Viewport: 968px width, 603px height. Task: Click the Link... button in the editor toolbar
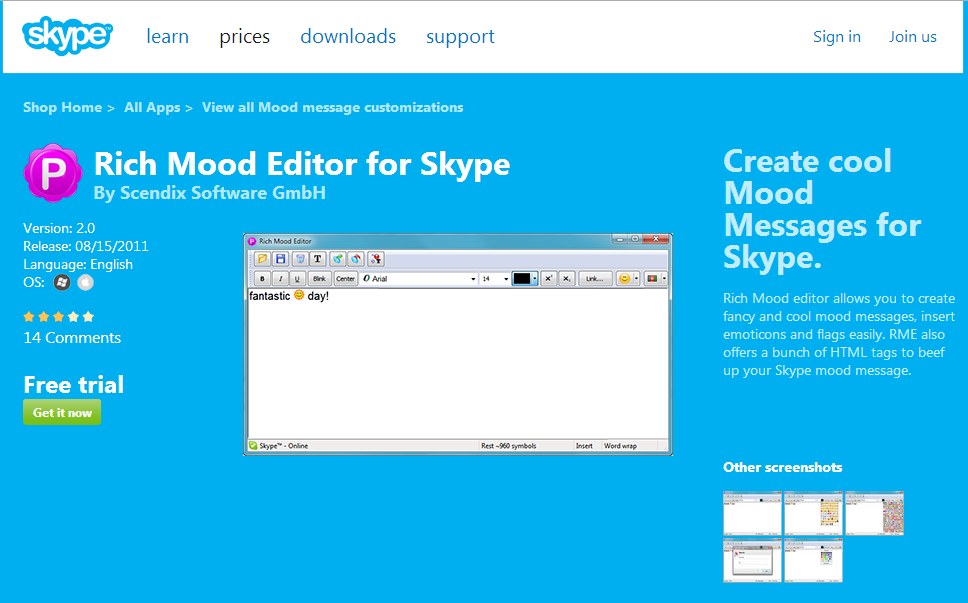point(595,279)
